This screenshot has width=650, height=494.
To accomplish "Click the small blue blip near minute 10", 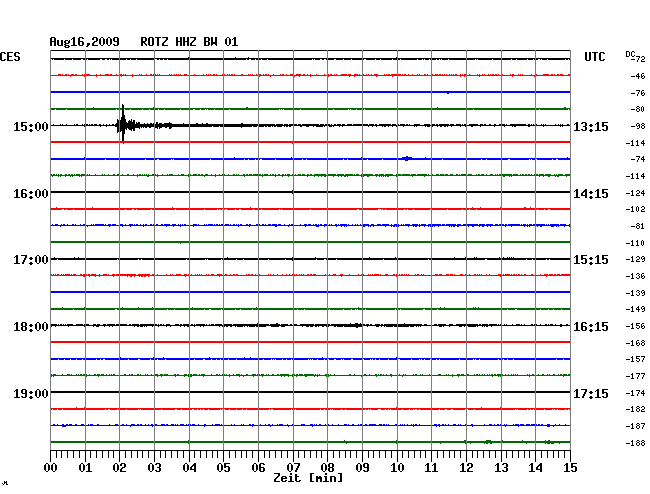I will tap(407, 158).
